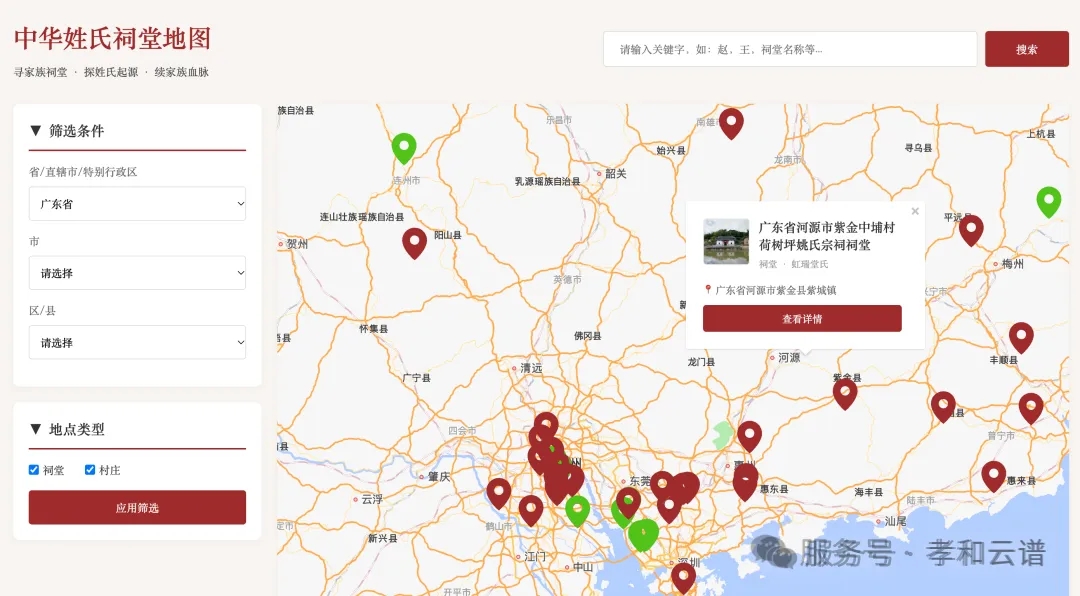Click the popup title 广东省河源市紫金中埔村荷树坪姚氏宗祠祠堂
The height and width of the screenshot is (596, 1080).
827,236
